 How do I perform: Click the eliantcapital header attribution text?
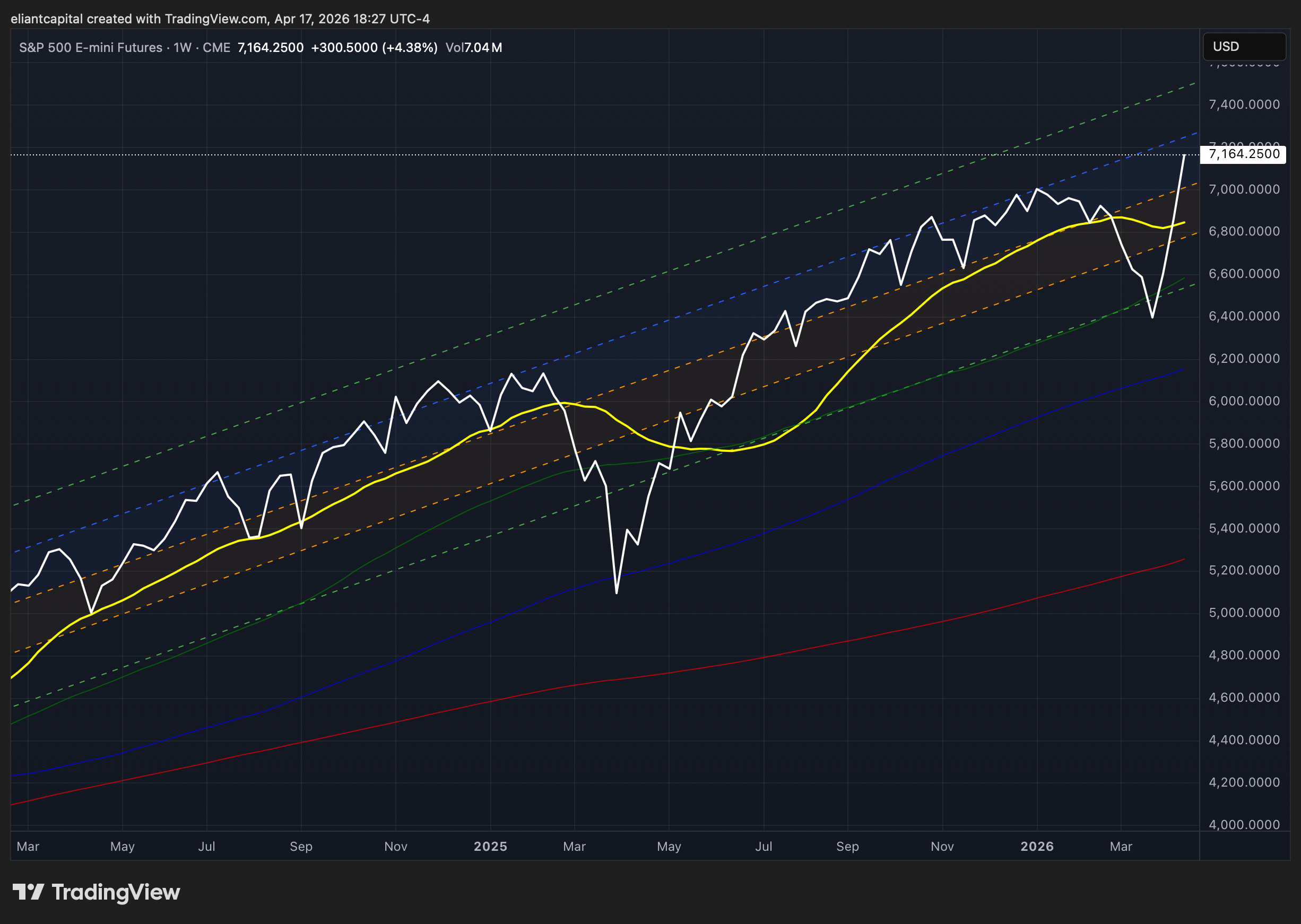(220, 19)
